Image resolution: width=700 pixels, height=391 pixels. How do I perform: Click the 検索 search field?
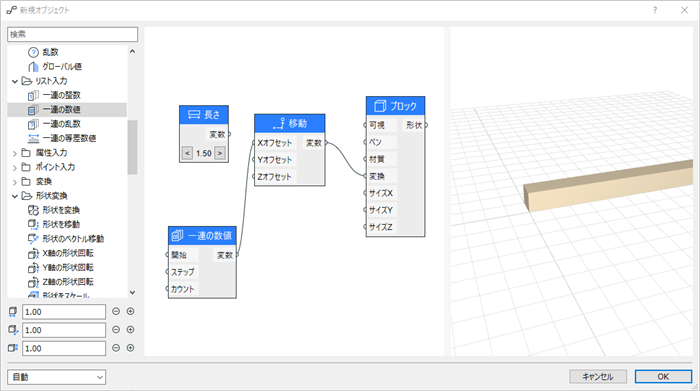(x=72, y=34)
